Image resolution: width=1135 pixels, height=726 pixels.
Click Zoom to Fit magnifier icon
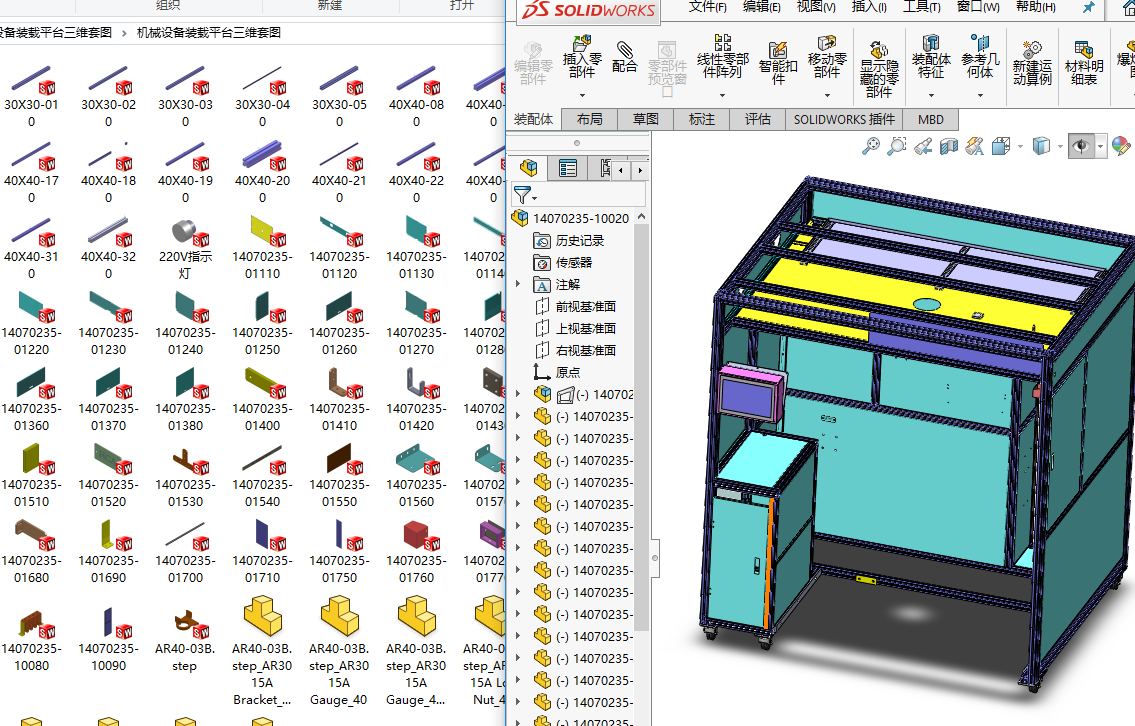pyautogui.click(x=871, y=146)
